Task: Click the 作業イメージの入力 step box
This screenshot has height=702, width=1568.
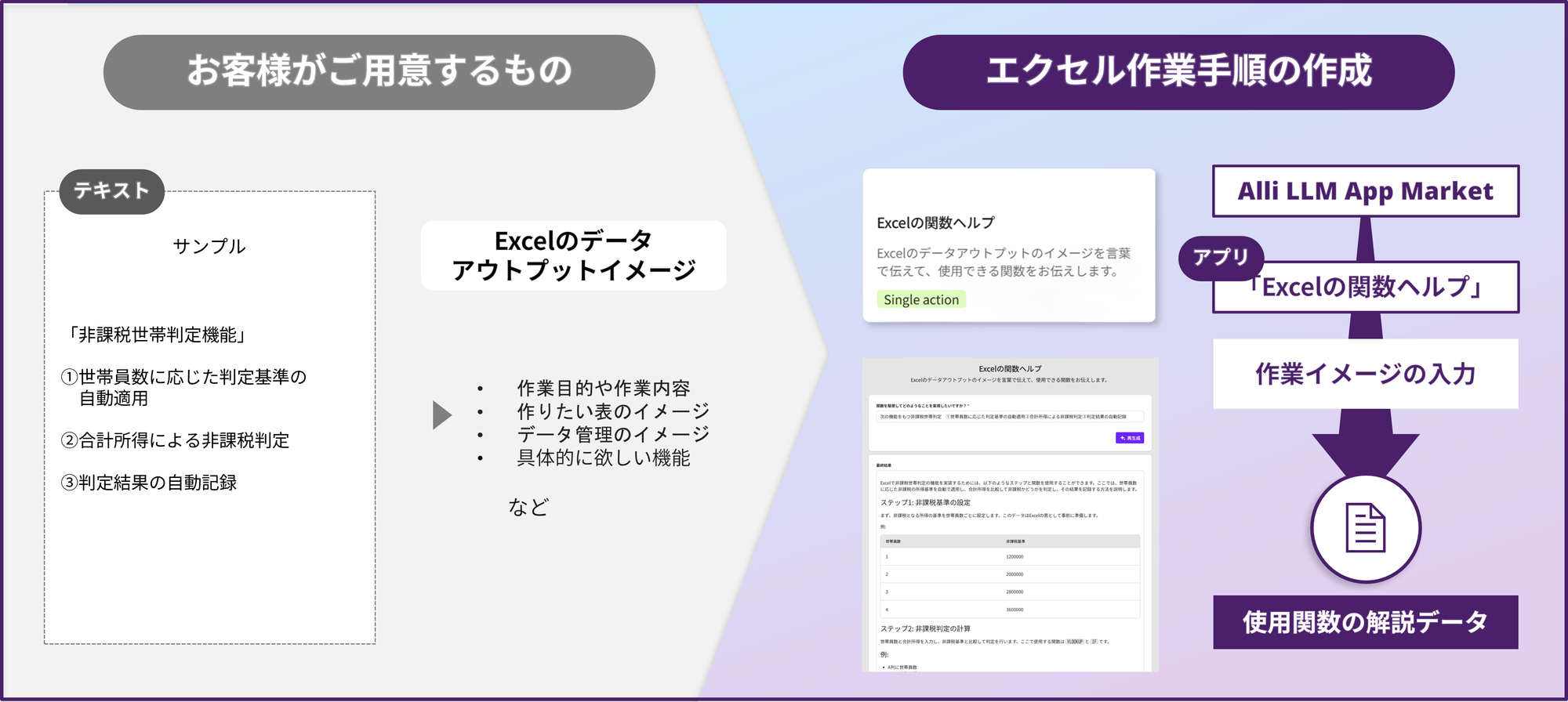Action: coord(1366,374)
